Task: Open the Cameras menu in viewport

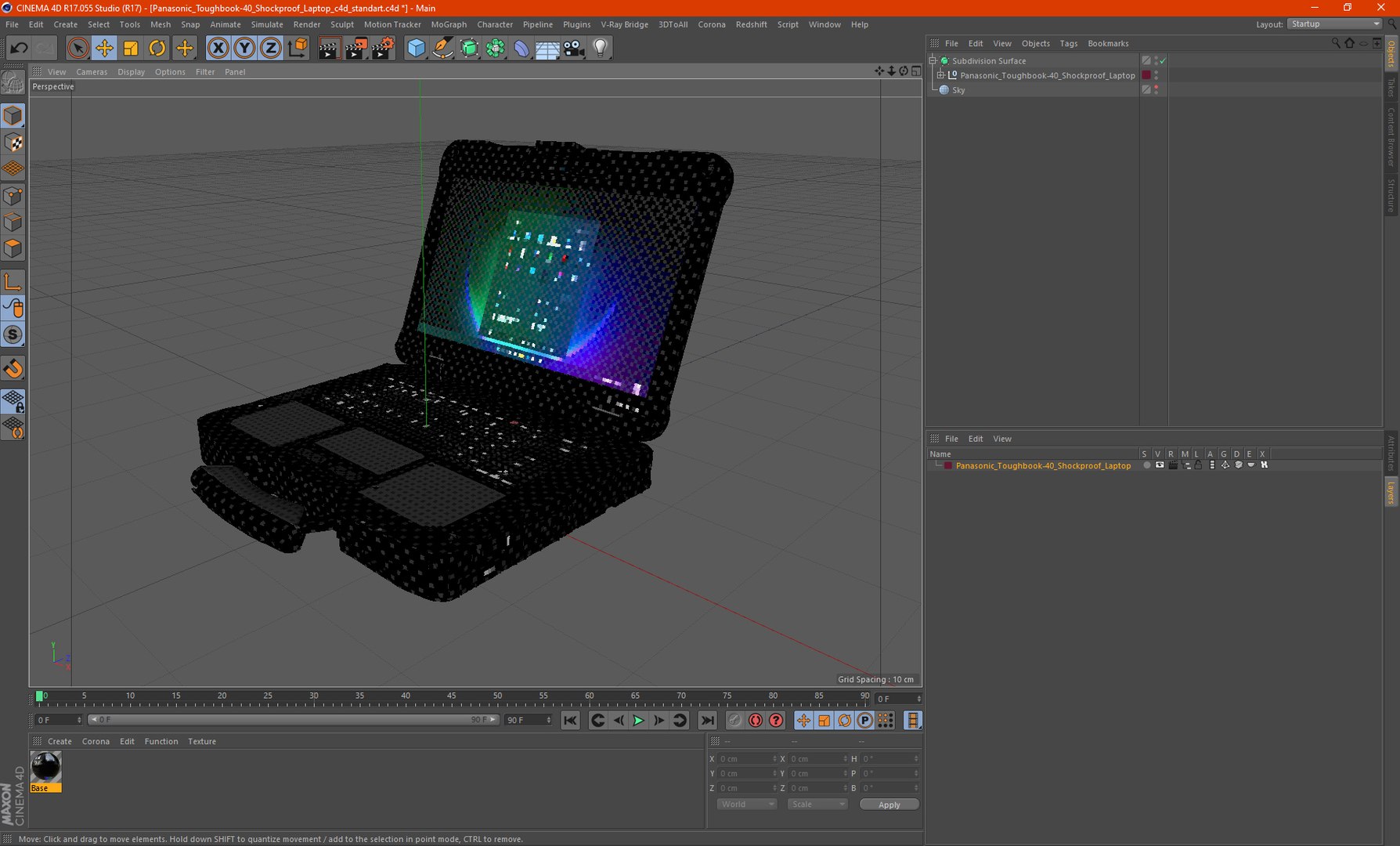Action: (92, 72)
